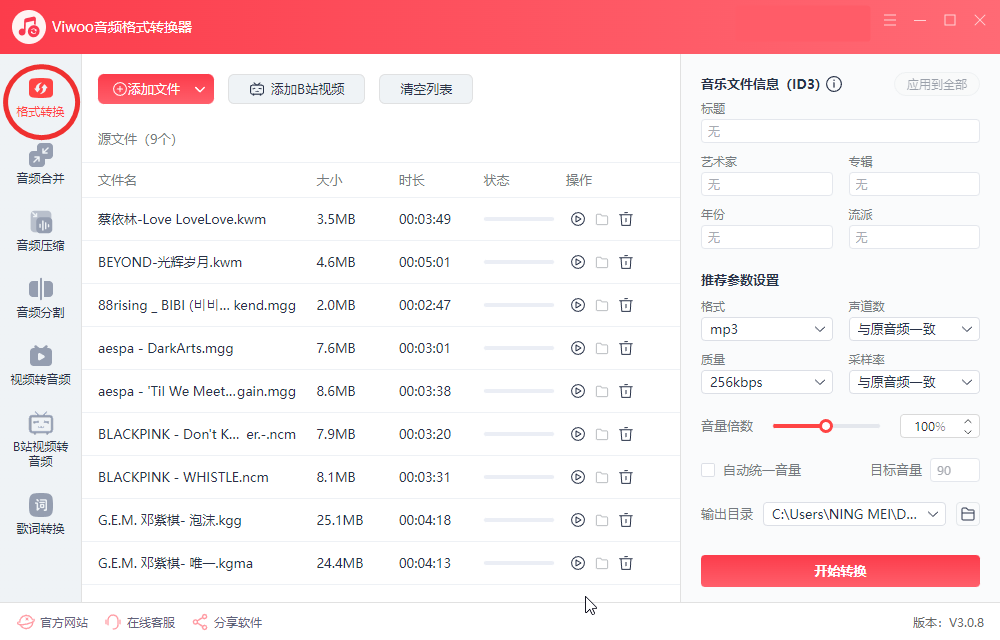Image resolution: width=1000 pixels, height=640 pixels.
Task: Open folder for BLACKPINK - Don't K...
Action: [602, 434]
